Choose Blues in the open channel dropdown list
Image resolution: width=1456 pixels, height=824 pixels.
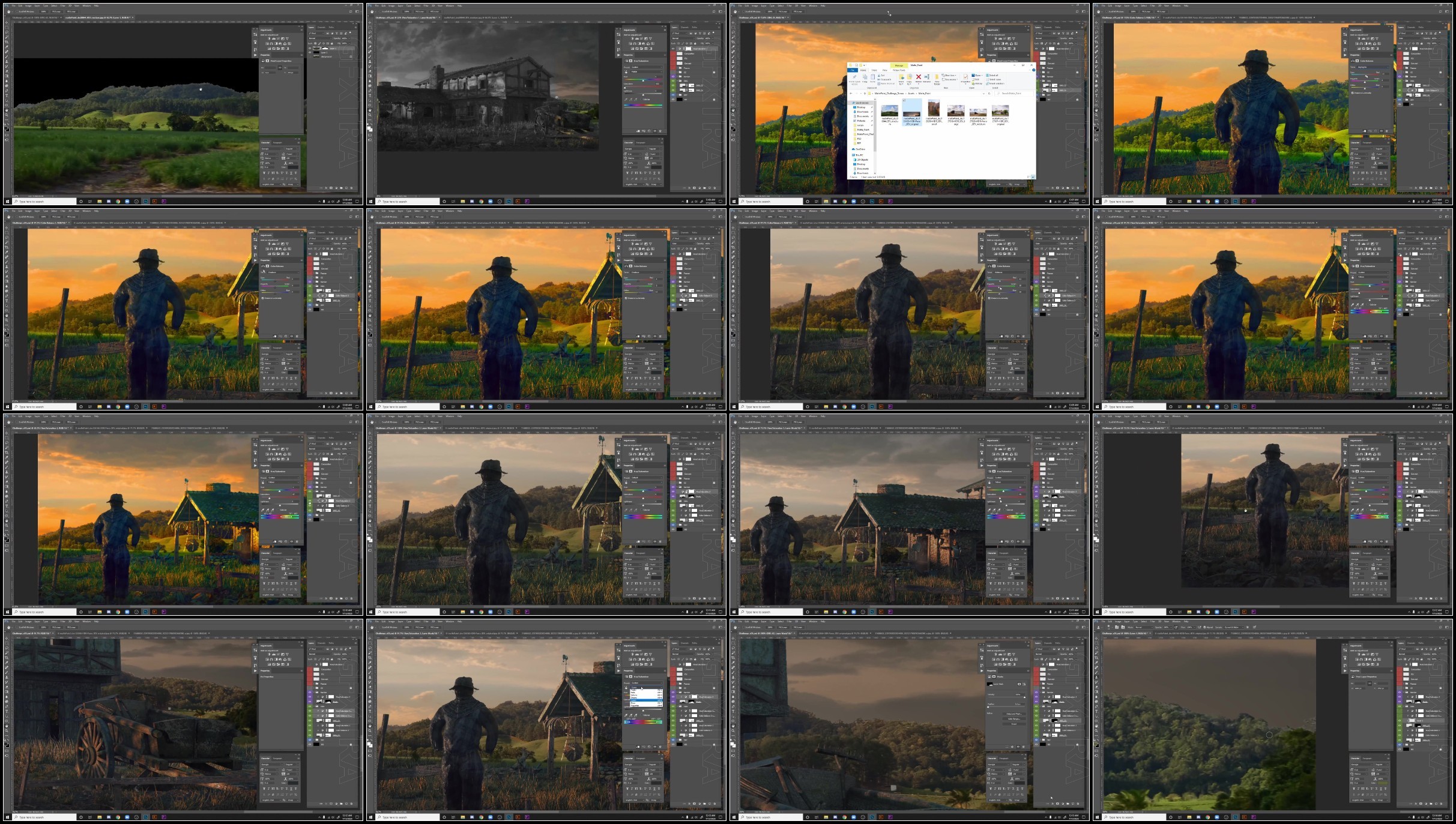pos(646,703)
